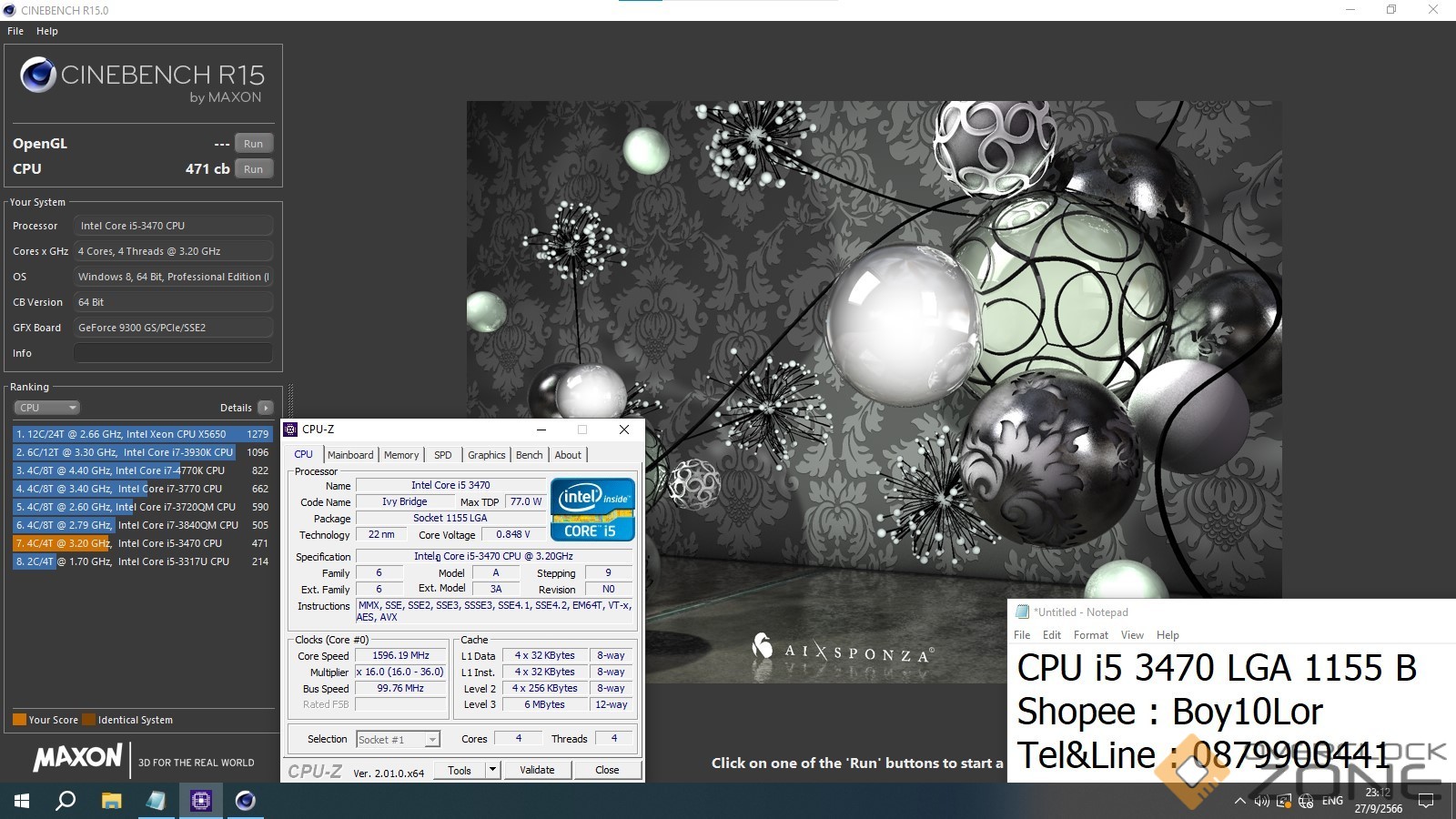This screenshot has height=819, width=1456.
Task: Click the Intel Core i5 logo badge
Action: (592, 510)
